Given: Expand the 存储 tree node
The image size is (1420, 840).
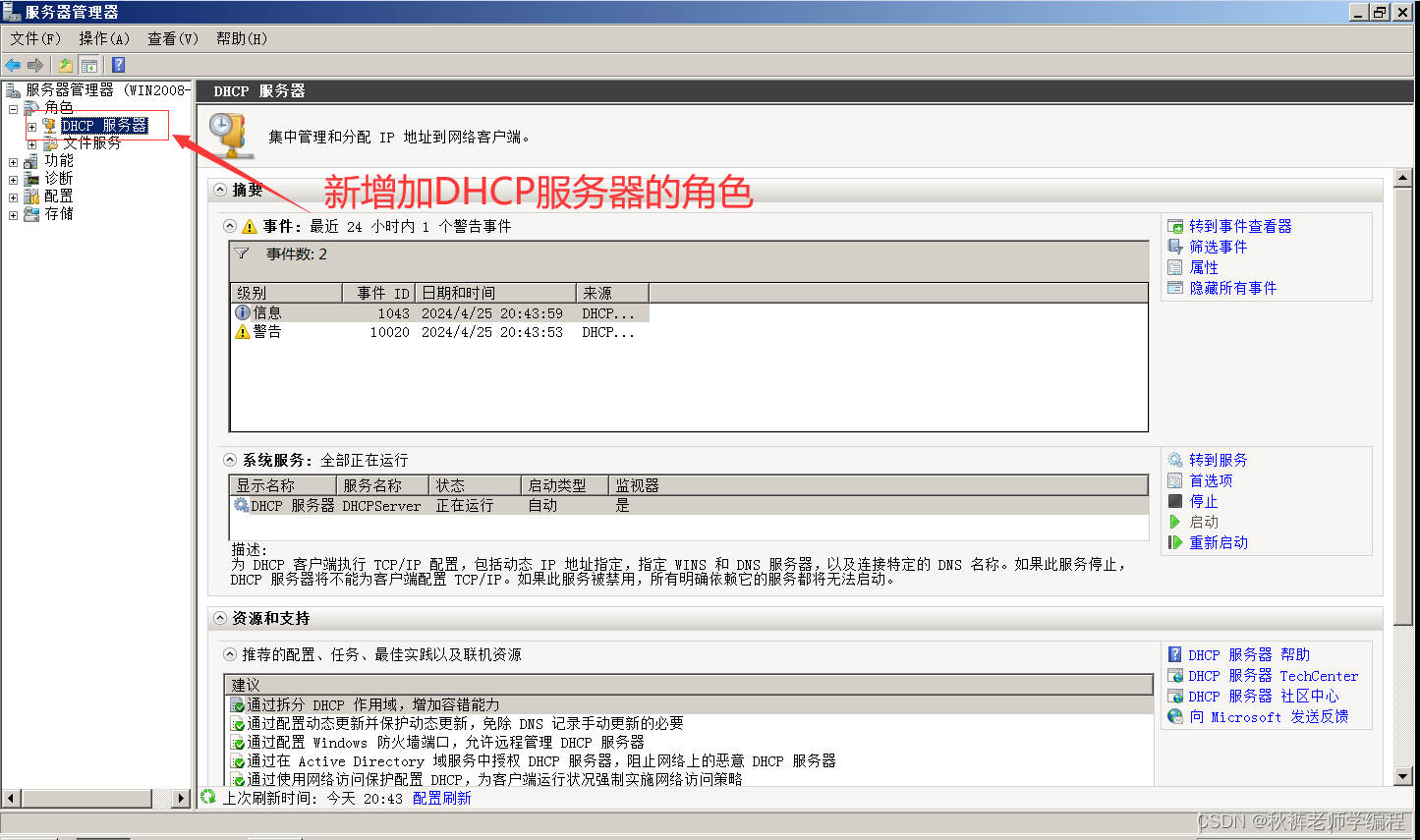Looking at the screenshot, I should pos(13,215).
